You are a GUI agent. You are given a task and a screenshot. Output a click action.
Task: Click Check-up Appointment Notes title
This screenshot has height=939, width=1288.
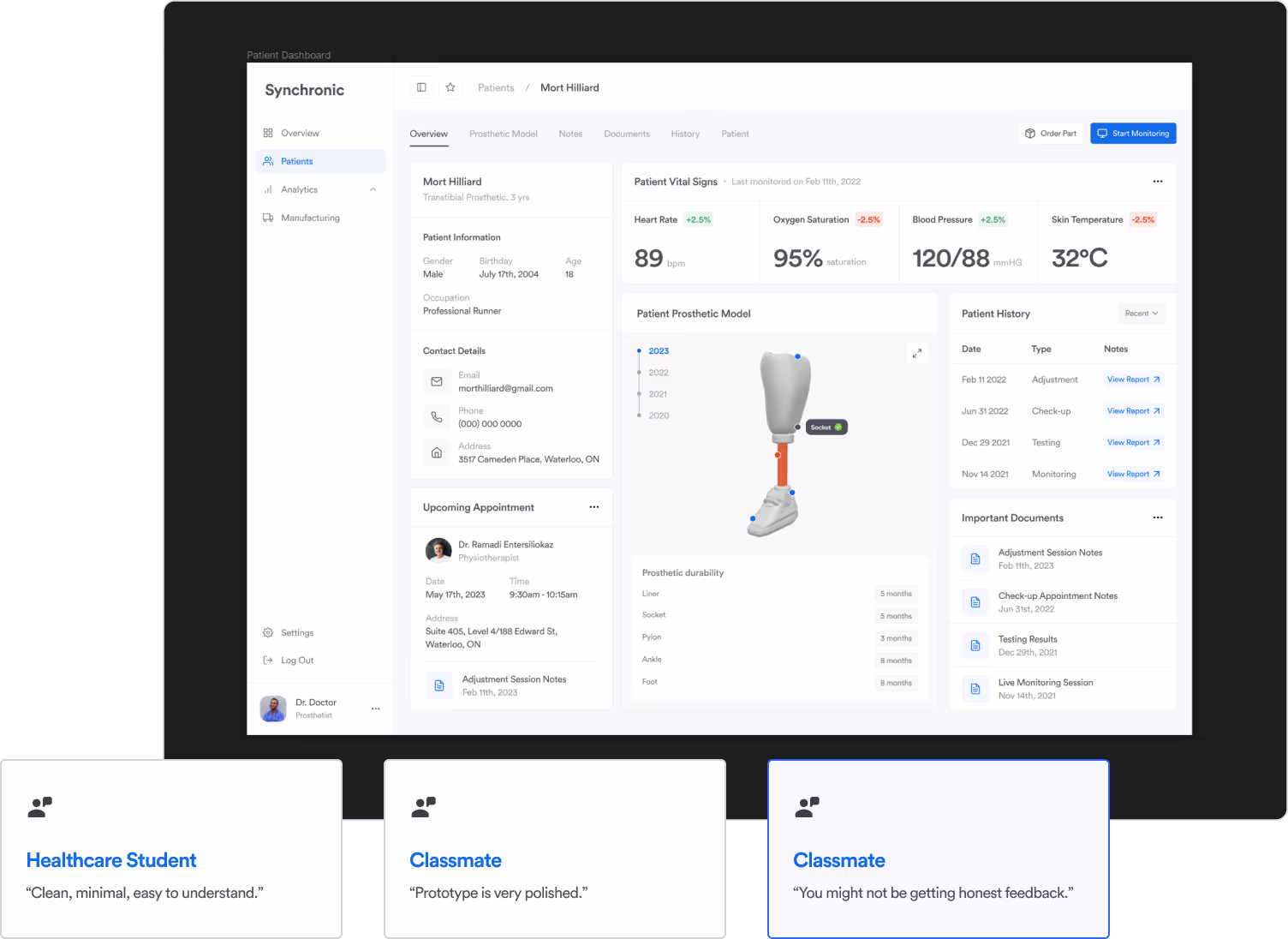click(x=1058, y=596)
